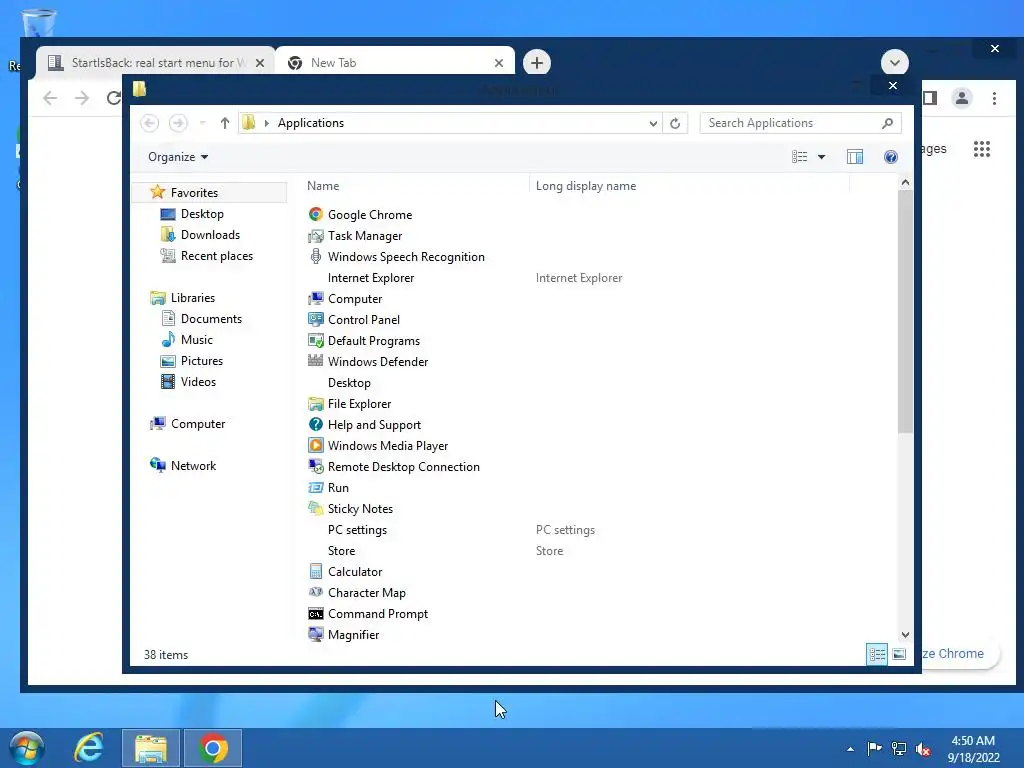Screen dimensions: 1024x768
Task: Open Chrome apps grid icon
Action: (x=982, y=149)
